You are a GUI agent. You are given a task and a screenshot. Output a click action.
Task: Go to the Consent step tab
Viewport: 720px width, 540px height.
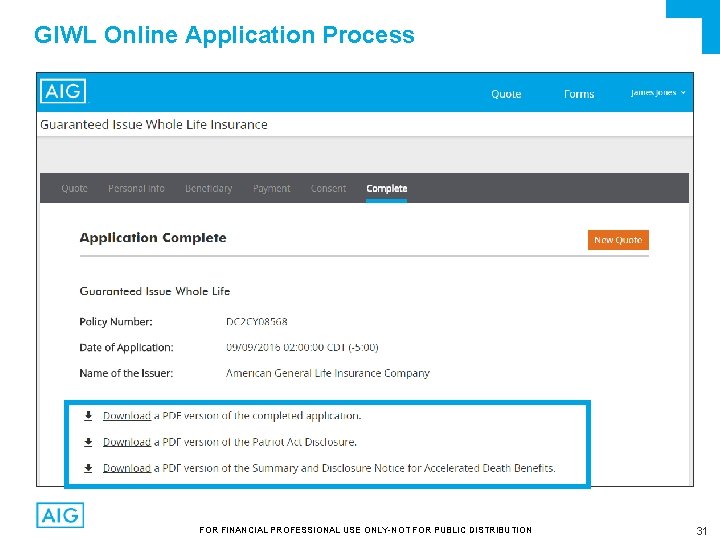(x=328, y=188)
